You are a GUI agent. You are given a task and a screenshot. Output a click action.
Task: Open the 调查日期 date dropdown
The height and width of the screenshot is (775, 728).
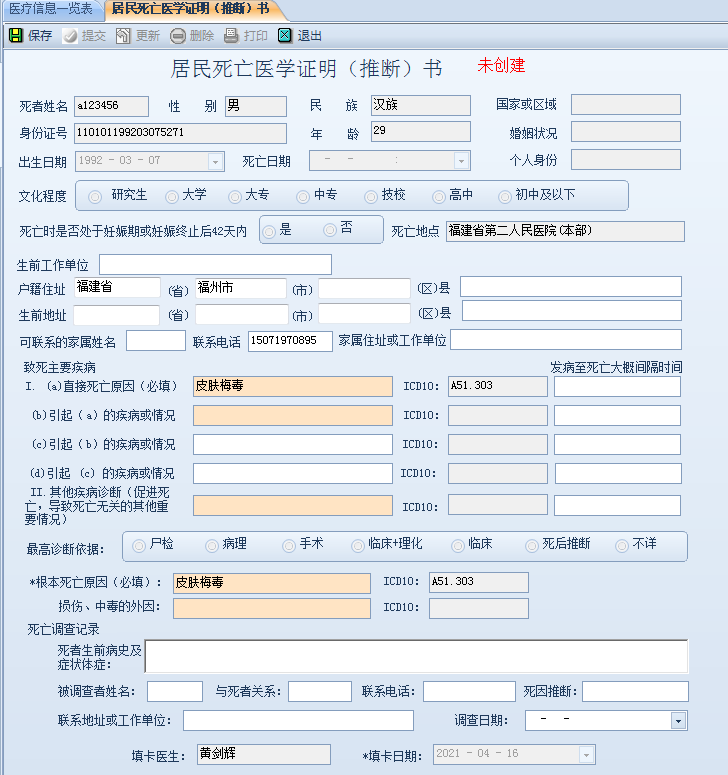(x=678, y=721)
